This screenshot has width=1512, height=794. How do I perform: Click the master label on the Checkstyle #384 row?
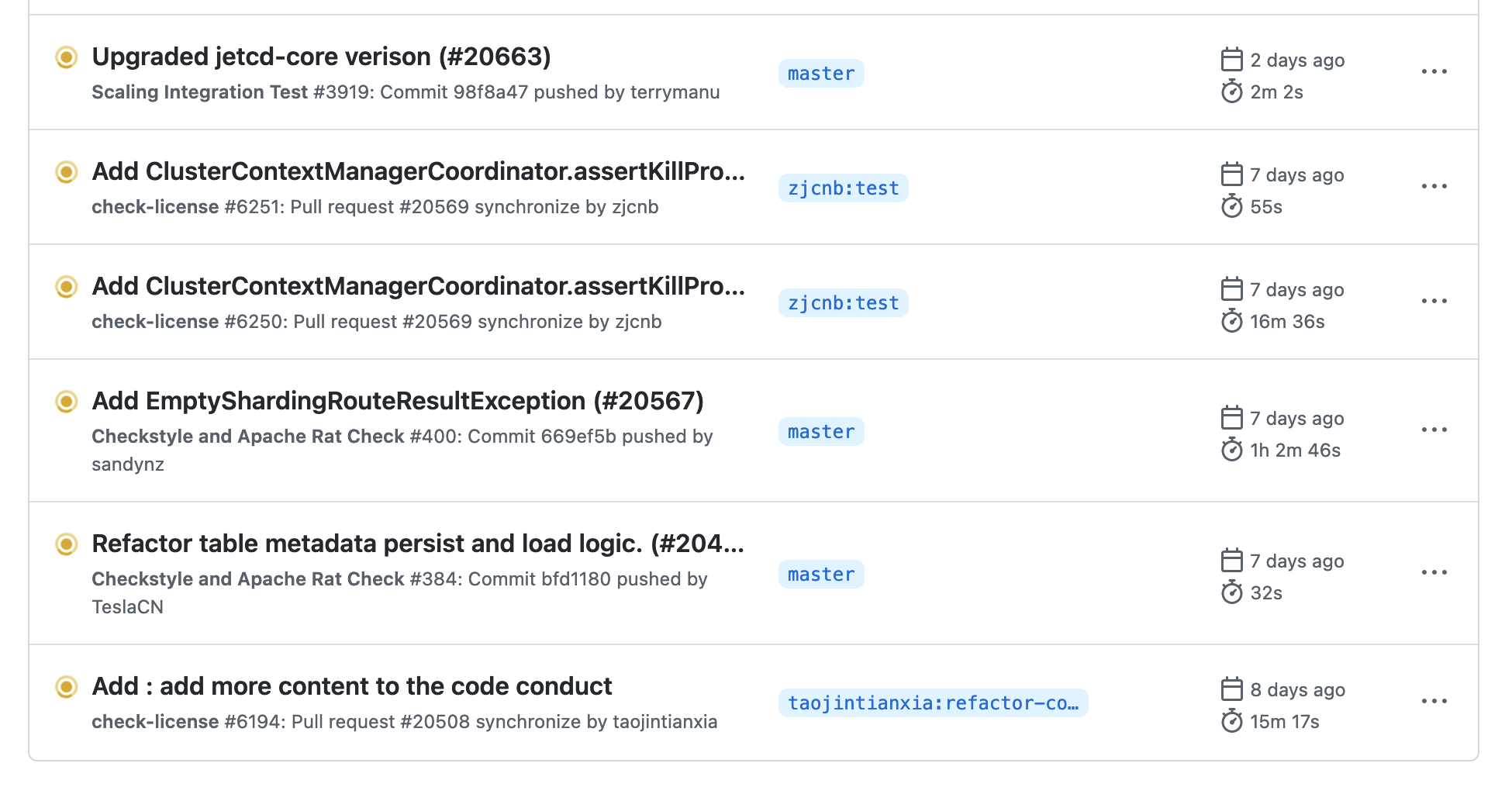820,574
